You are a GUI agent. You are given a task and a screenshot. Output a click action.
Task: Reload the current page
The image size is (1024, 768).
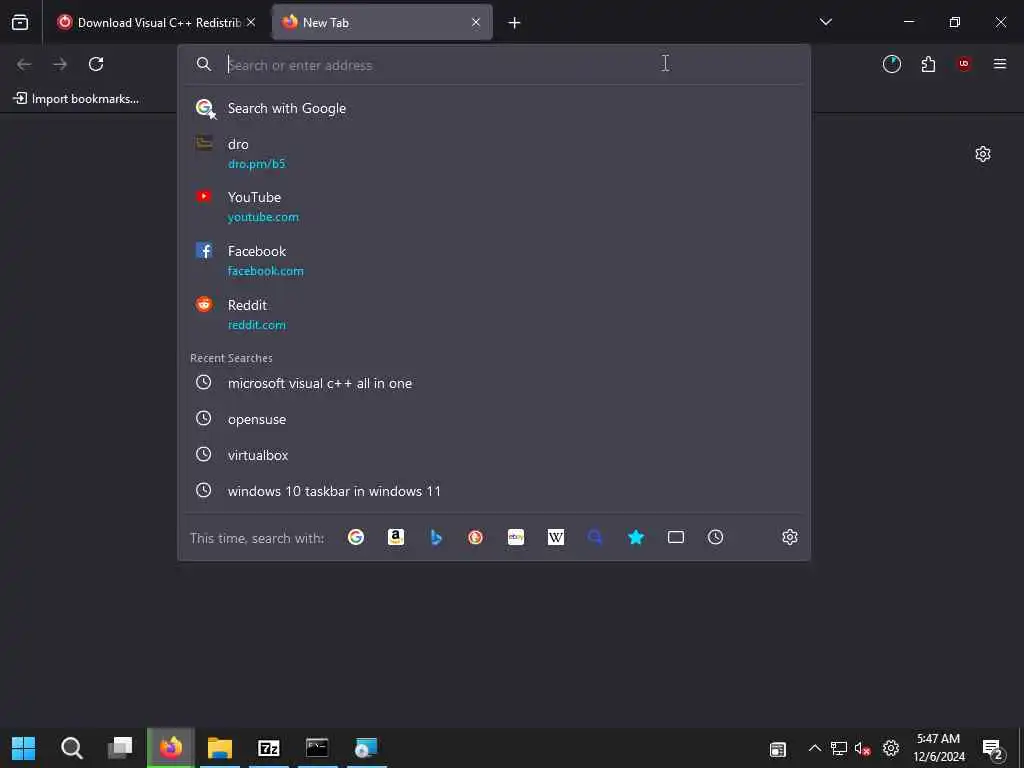pyautogui.click(x=96, y=64)
